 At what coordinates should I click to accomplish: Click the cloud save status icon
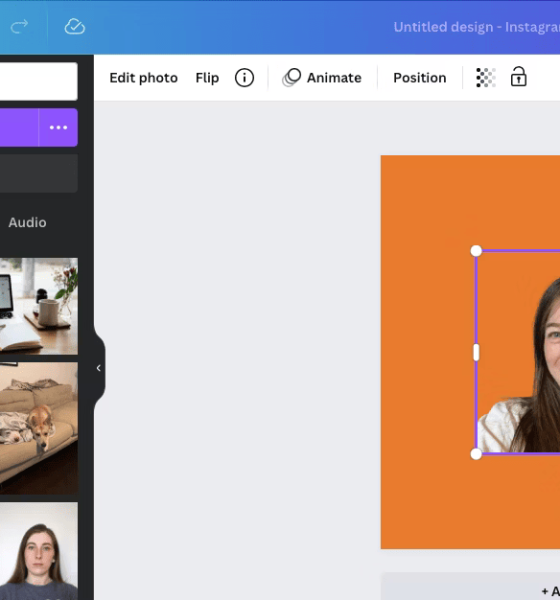[x=75, y=27]
